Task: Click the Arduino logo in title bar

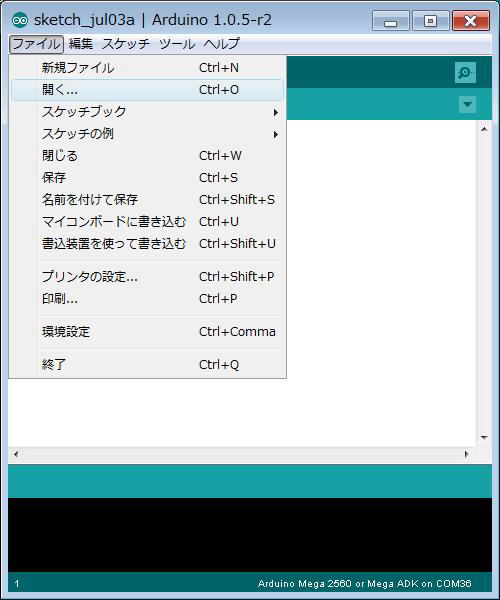Action: pyautogui.click(x=20, y=20)
